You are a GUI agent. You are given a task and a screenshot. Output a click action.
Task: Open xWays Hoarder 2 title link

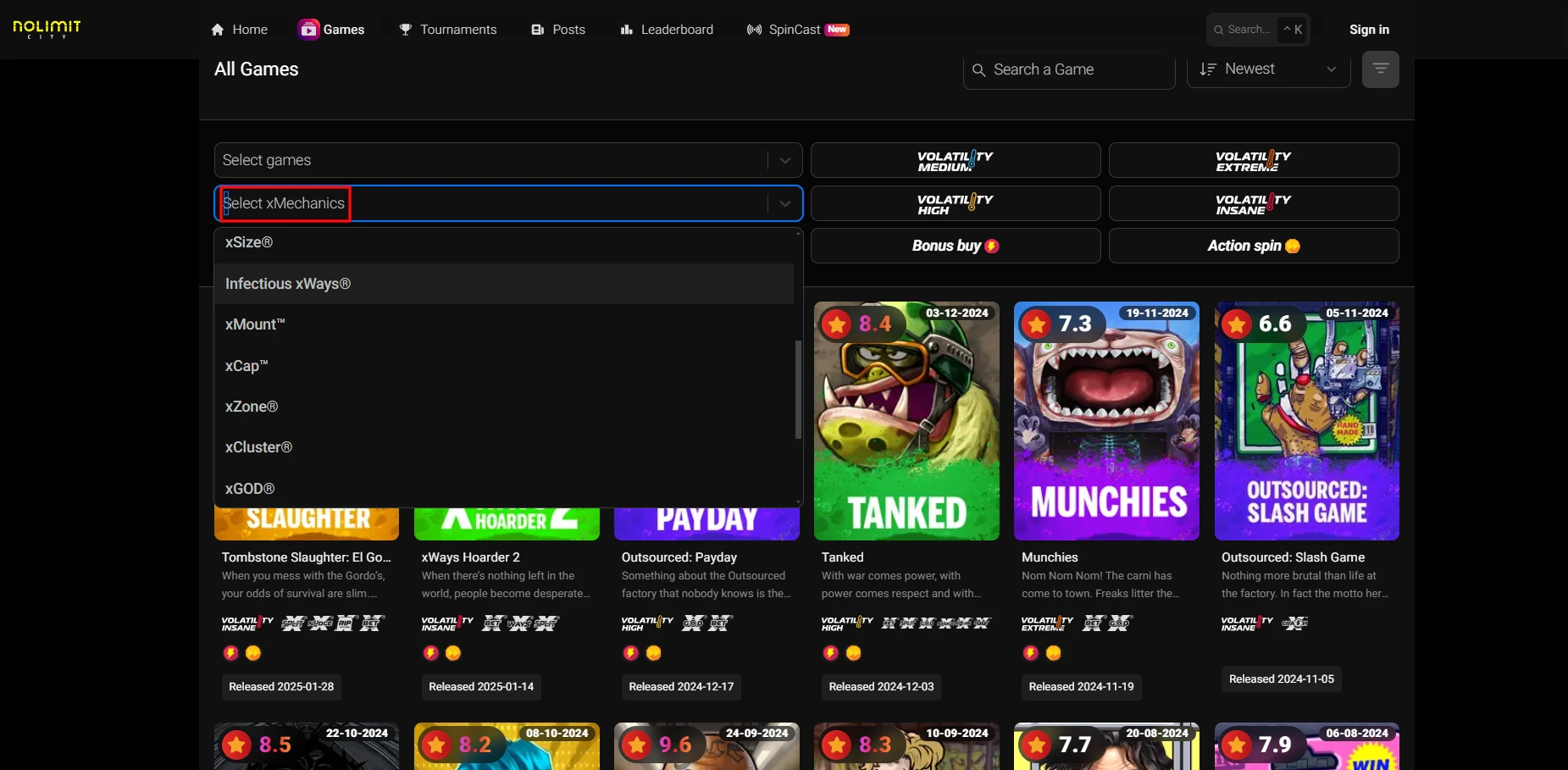pyautogui.click(x=471, y=557)
